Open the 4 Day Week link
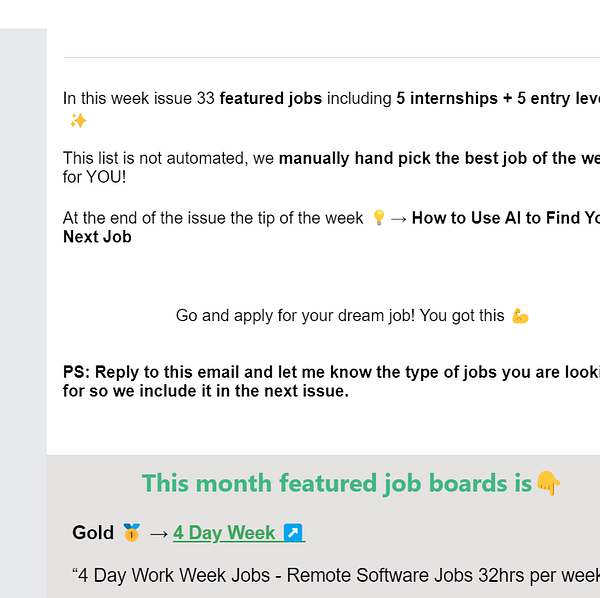Image resolution: width=600 pixels, height=598 pixels. [x=239, y=533]
